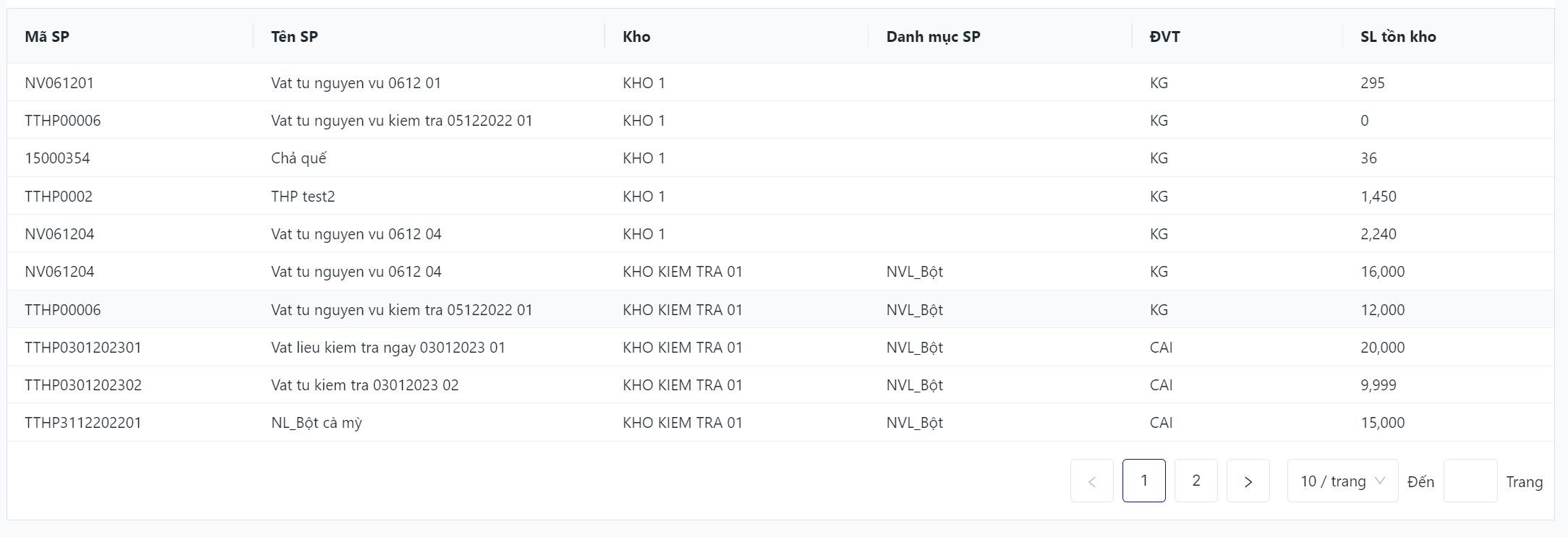Click the THP test2 product name
1568x537 pixels.
click(x=303, y=197)
